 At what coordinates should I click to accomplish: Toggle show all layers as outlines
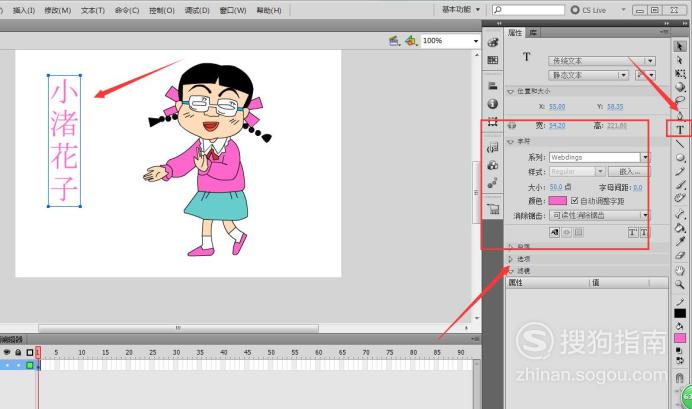(30, 352)
